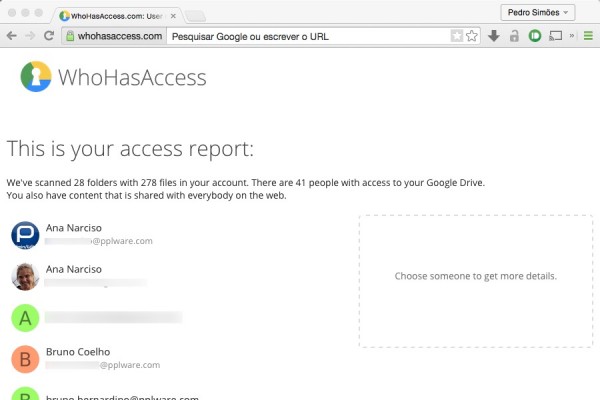600x400 pixels.
Task: Click Ana Narciso's @pplware.com email
Action: (x=99, y=241)
